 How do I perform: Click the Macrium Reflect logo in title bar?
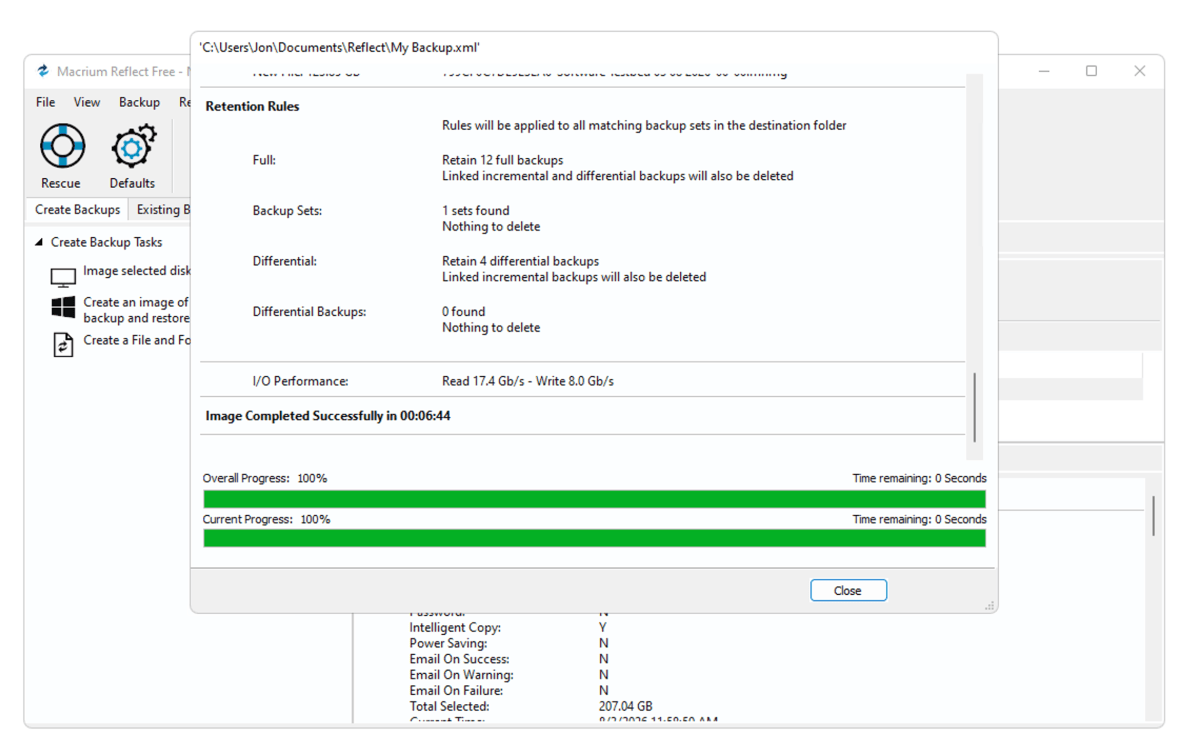click(44, 71)
